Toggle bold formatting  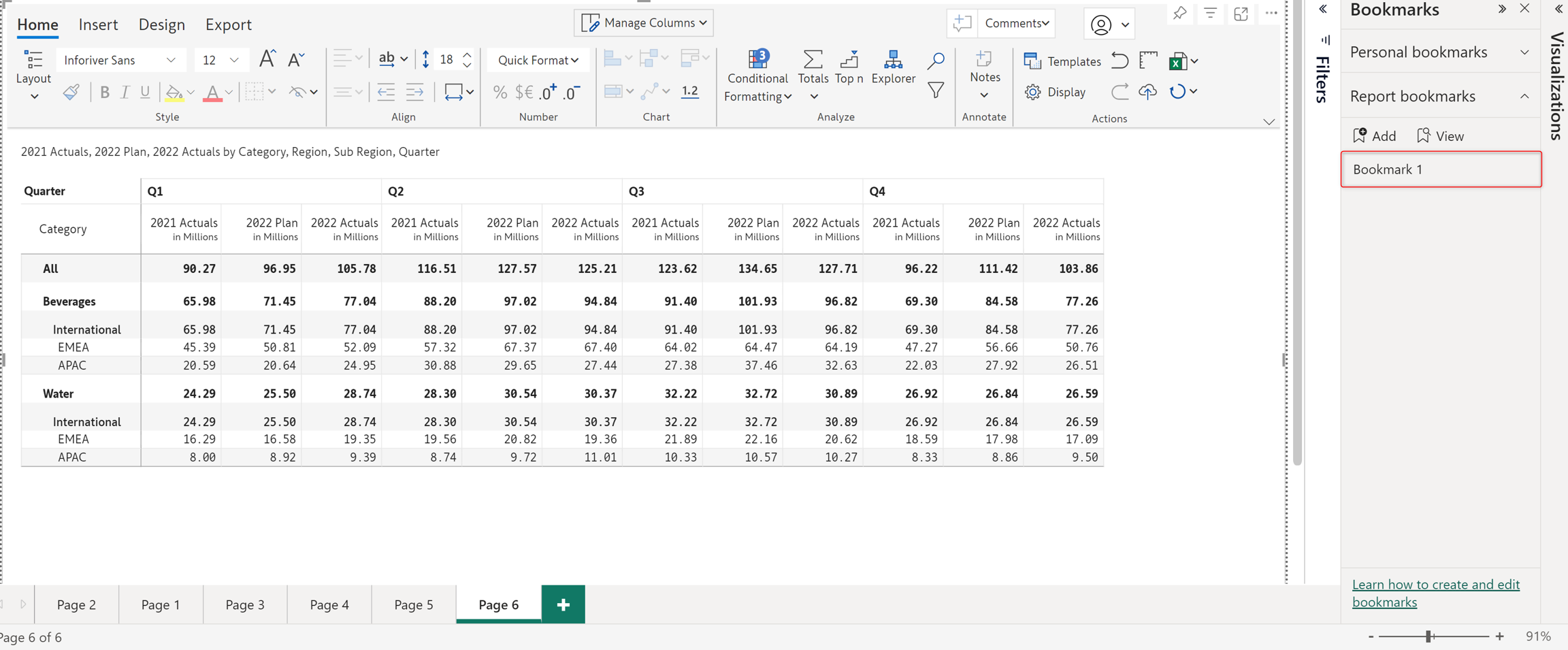pos(104,92)
